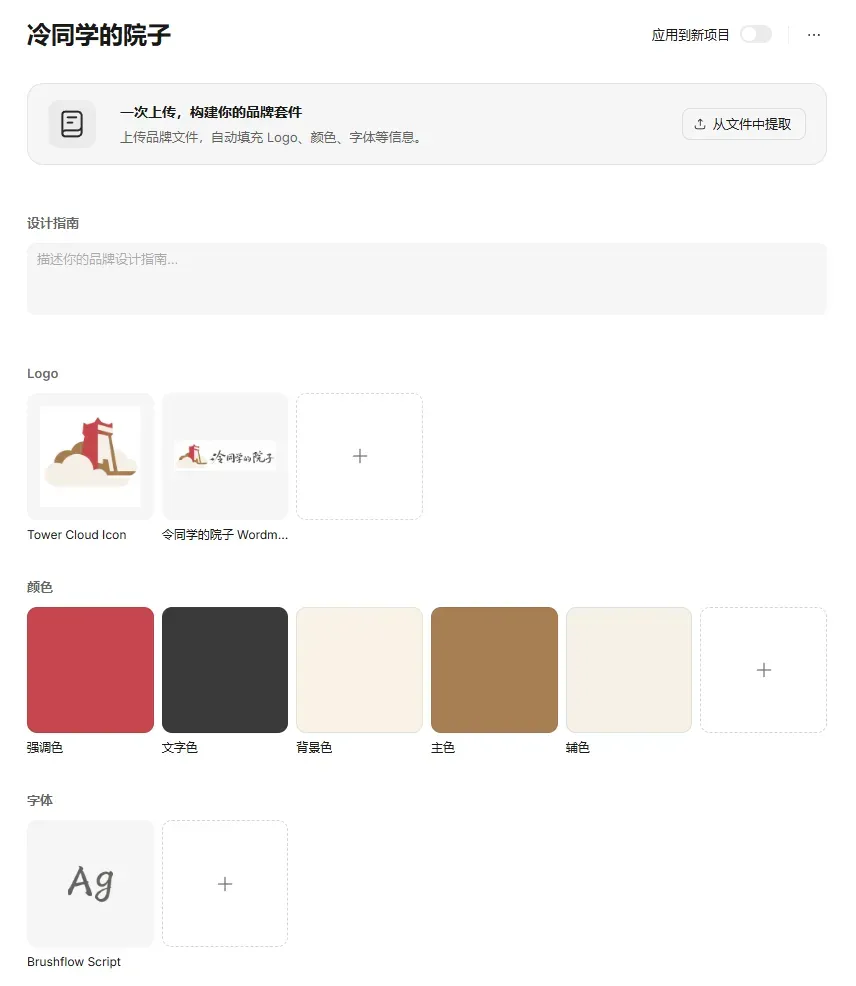This screenshot has width=856, height=986.
Task: Click the Tower Cloud Icon label
Action: tap(77, 535)
